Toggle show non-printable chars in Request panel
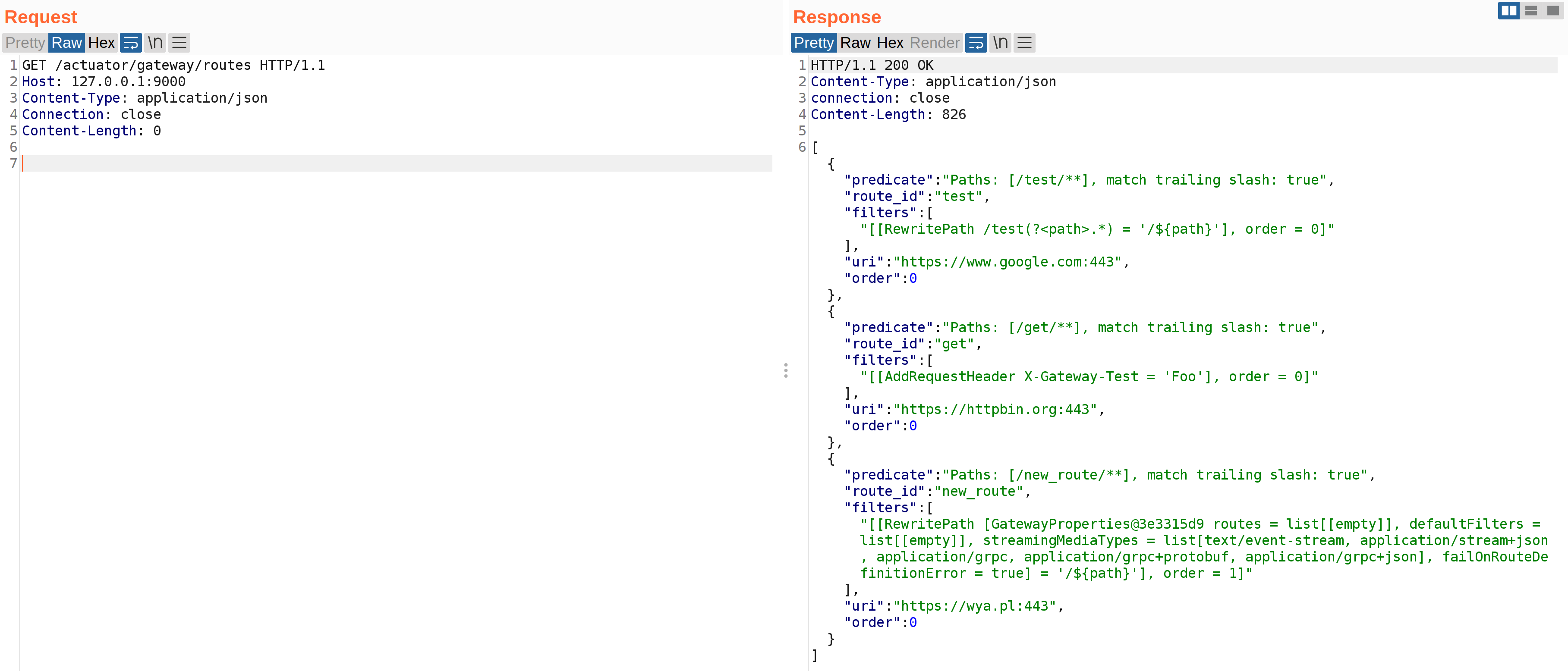The width and height of the screenshot is (1568, 671). [x=155, y=43]
